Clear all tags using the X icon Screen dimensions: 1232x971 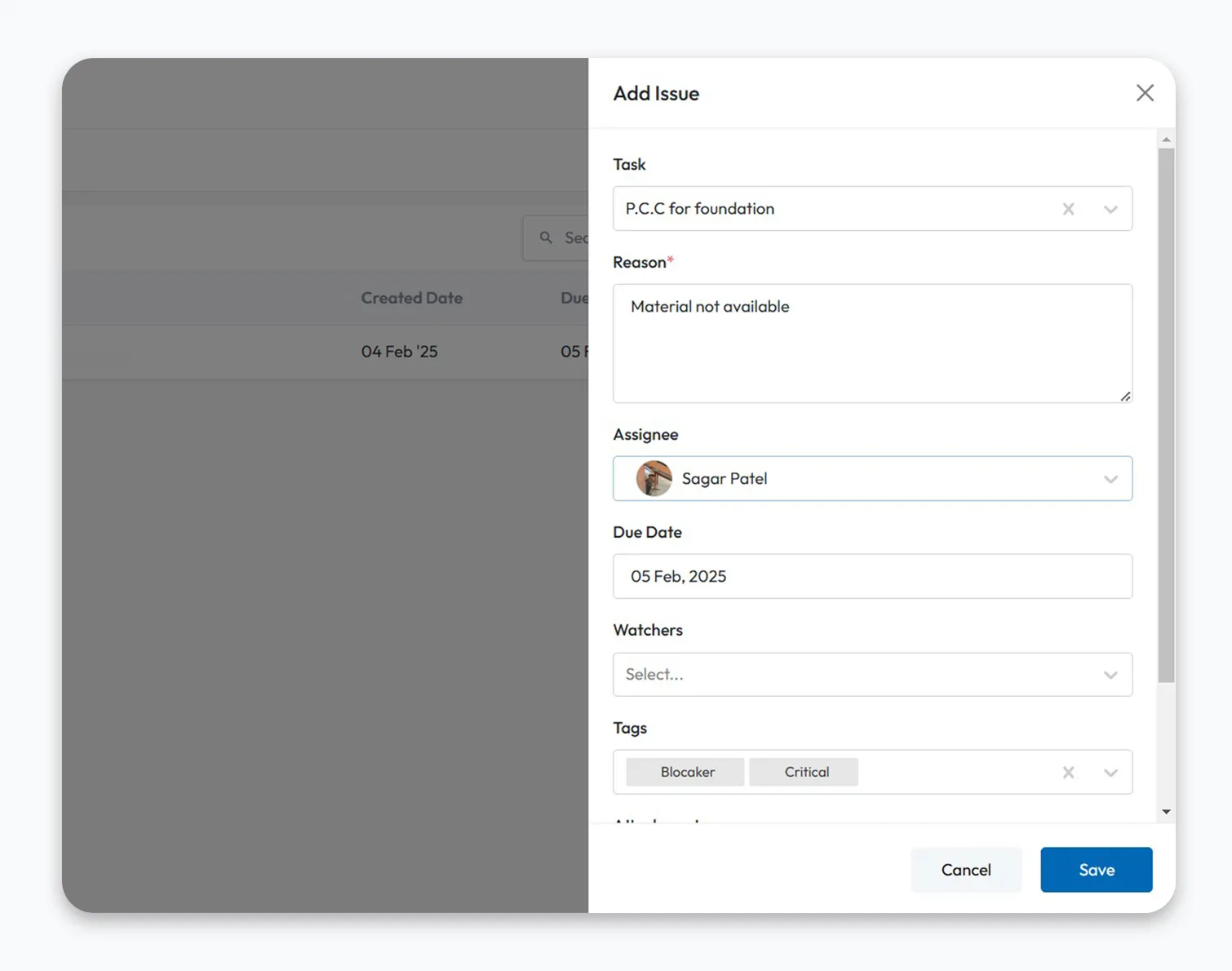click(x=1068, y=772)
